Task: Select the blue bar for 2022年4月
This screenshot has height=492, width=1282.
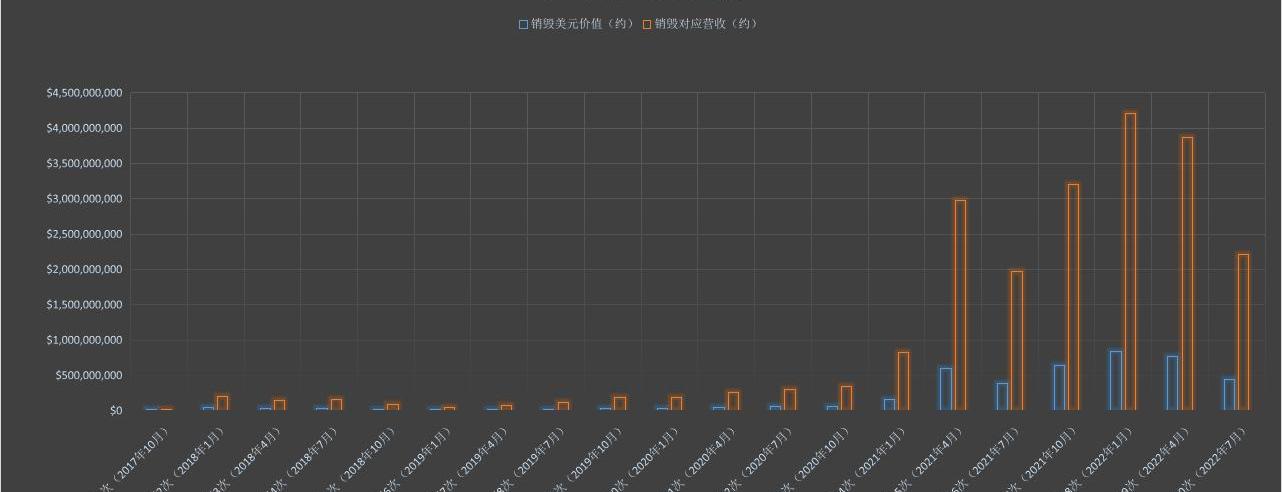Action: pos(1172,382)
